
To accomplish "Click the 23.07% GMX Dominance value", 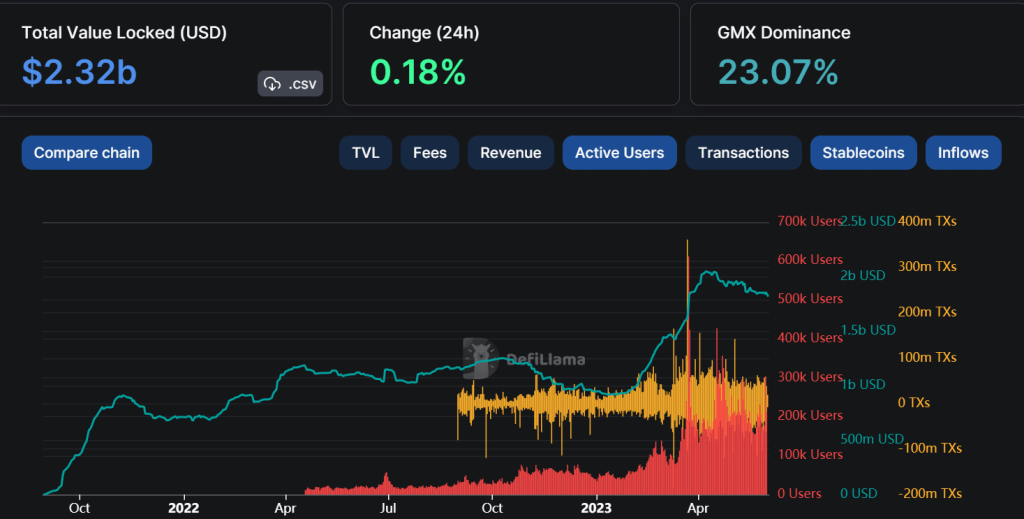I will click(x=777, y=72).
